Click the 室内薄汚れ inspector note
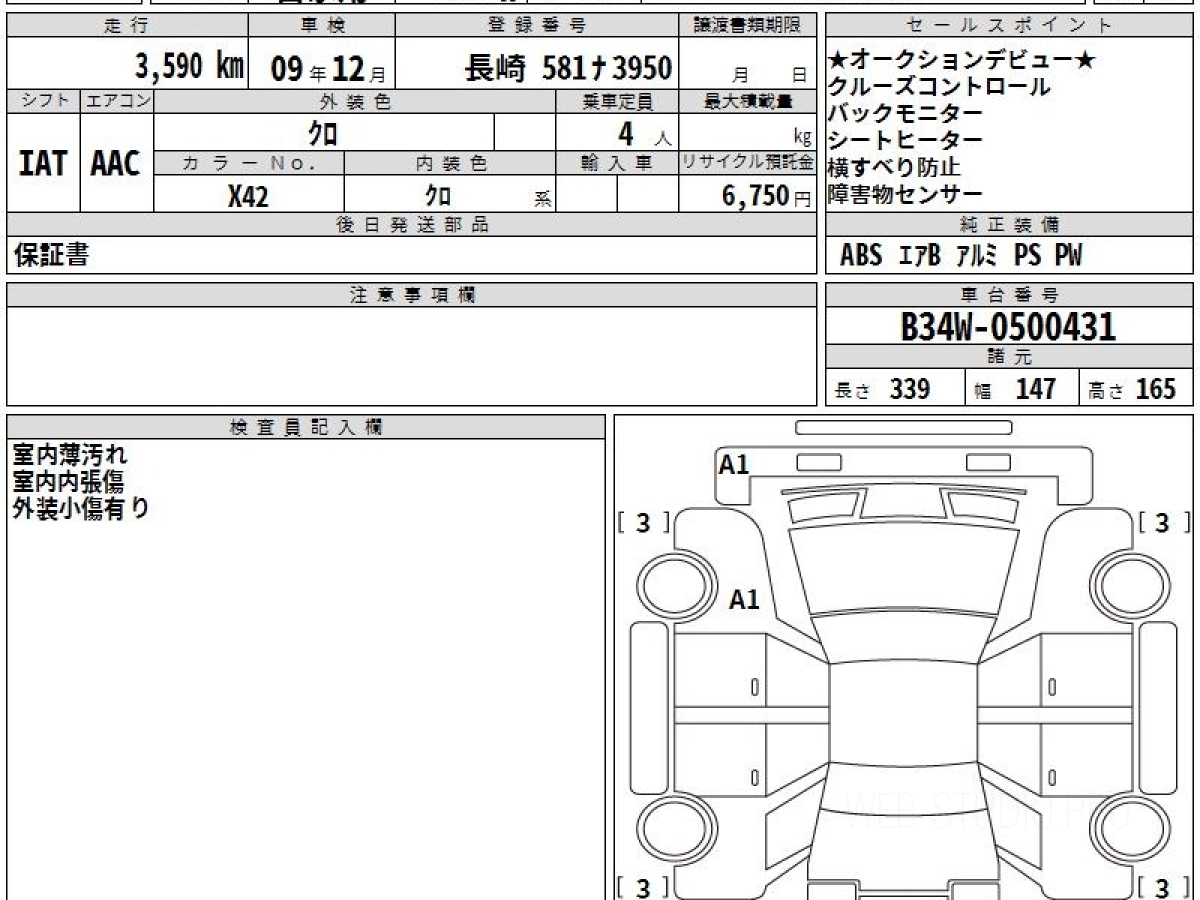1200x900 pixels. click(x=70, y=455)
